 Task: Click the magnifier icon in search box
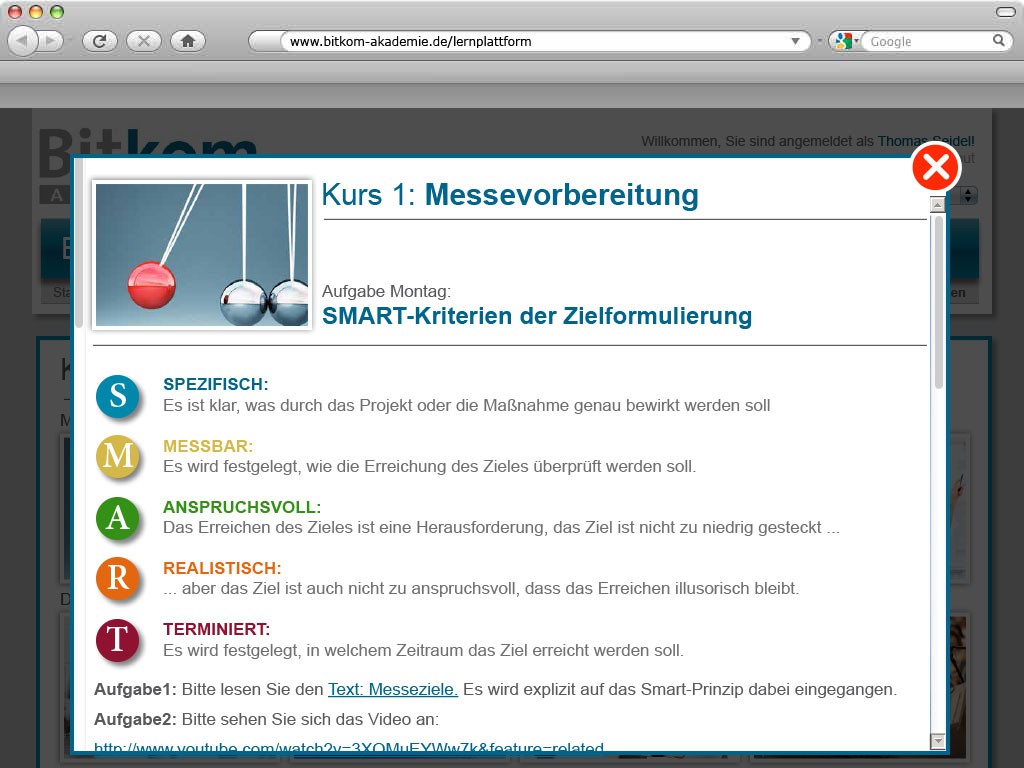pyautogui.click(x=998, y=41)
